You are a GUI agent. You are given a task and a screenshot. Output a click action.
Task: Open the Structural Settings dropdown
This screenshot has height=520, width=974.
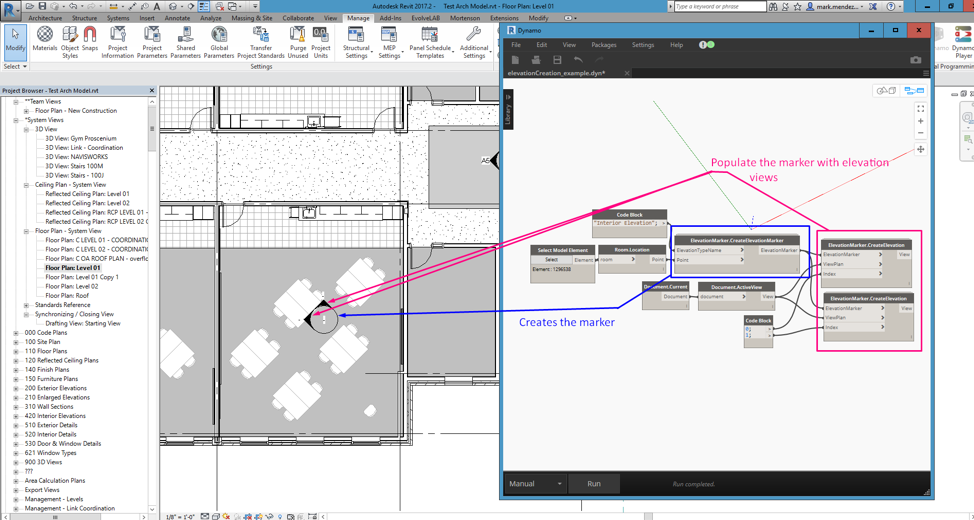[x=356, y=42]
